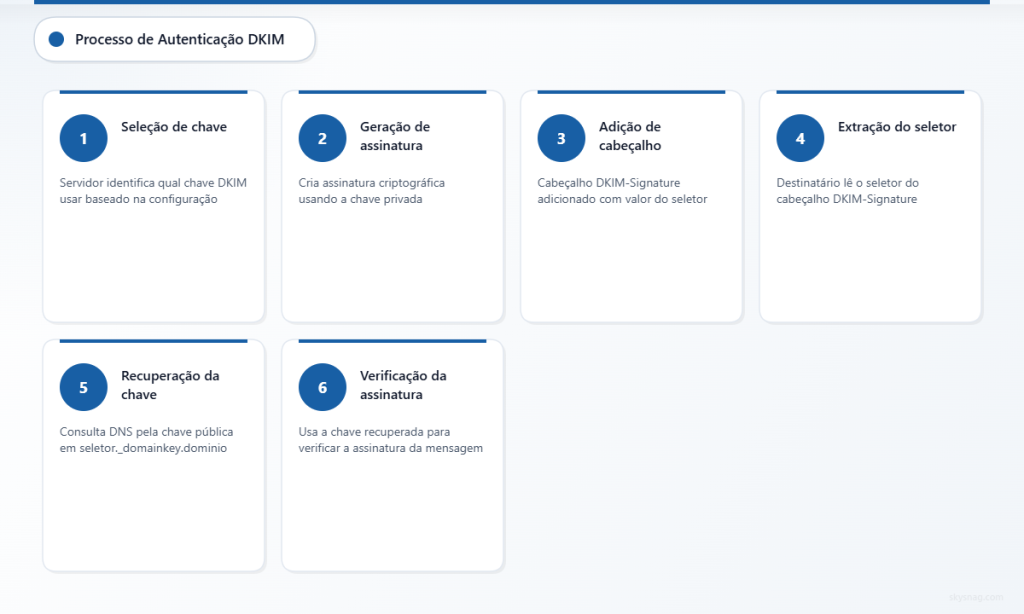Viewport: 1024px width, 614px height.
Task: Expand the Extração do seletor card
Action: click(870, 205)
